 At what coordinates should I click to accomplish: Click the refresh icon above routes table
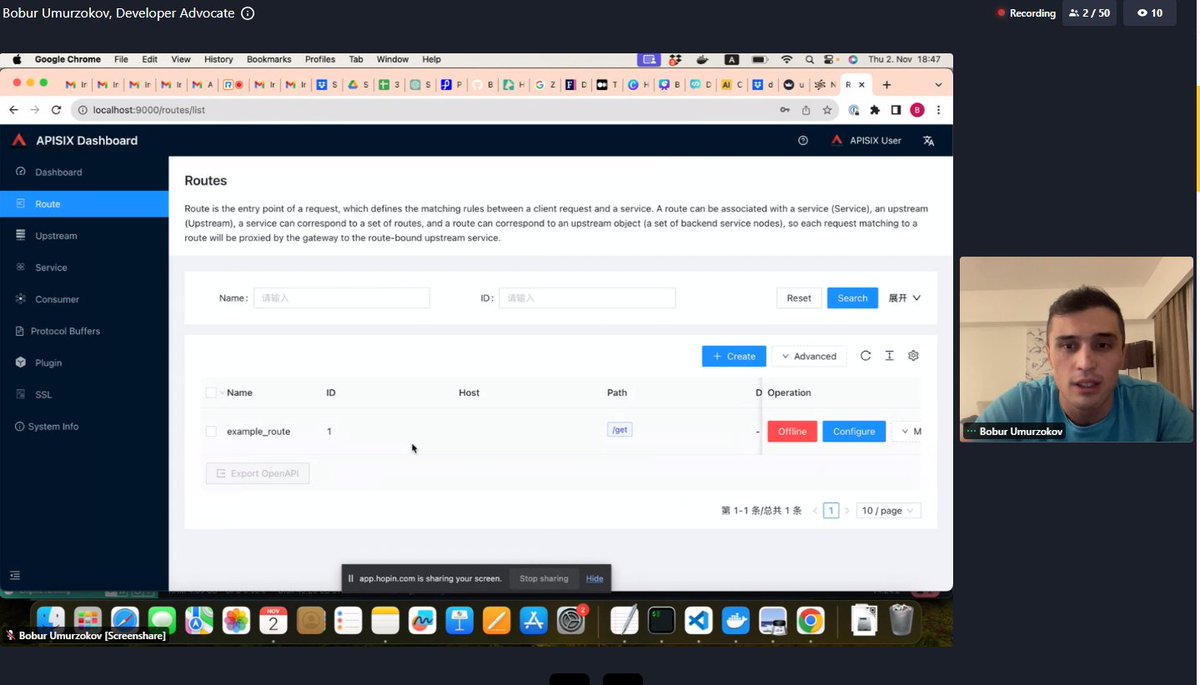(865, 356)
